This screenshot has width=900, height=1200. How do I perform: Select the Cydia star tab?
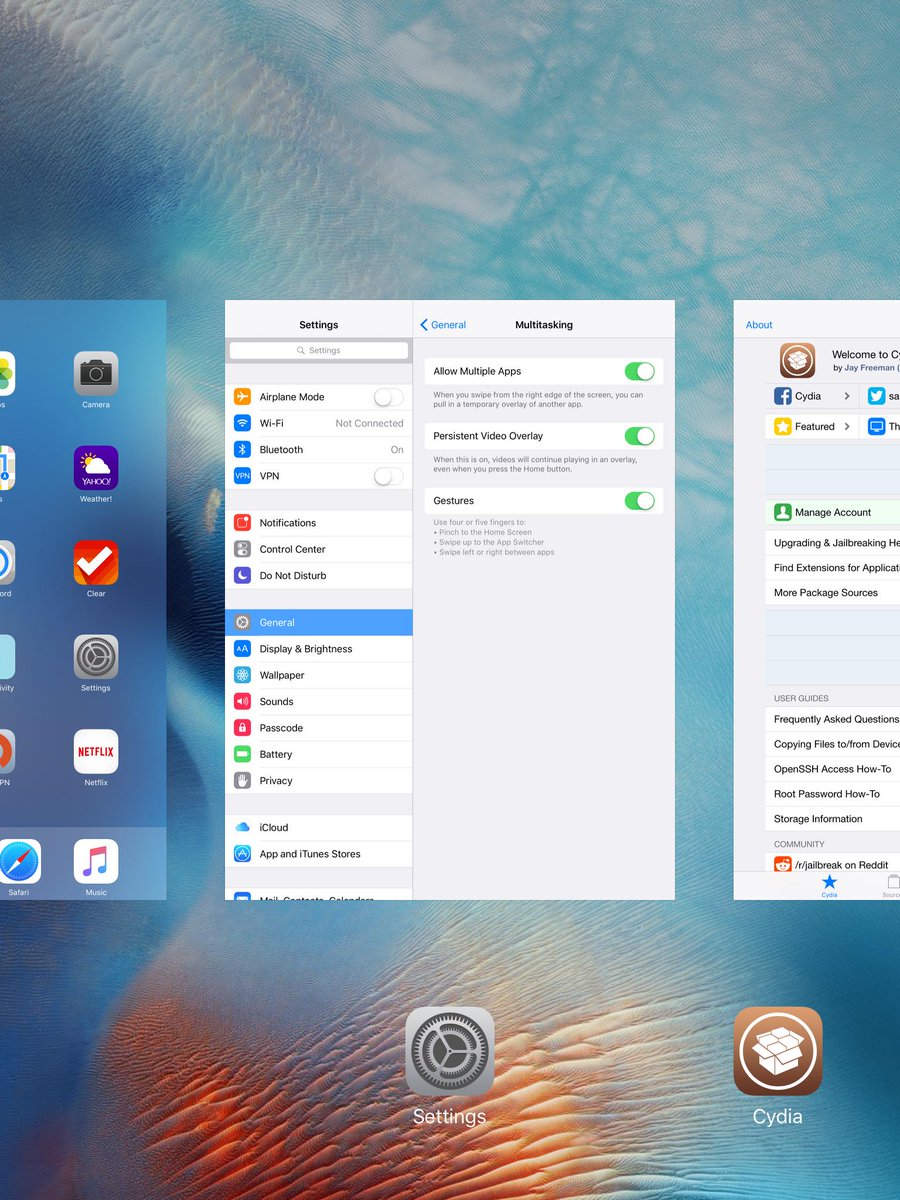click(x=829, y=886)
